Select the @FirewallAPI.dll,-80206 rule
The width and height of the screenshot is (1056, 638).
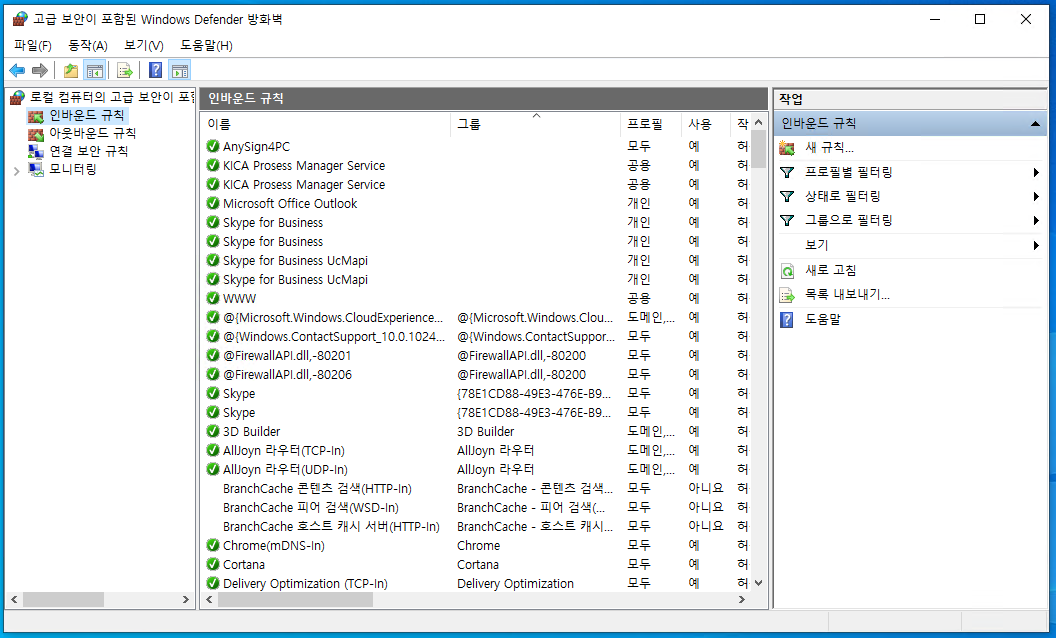click(287, 374)
